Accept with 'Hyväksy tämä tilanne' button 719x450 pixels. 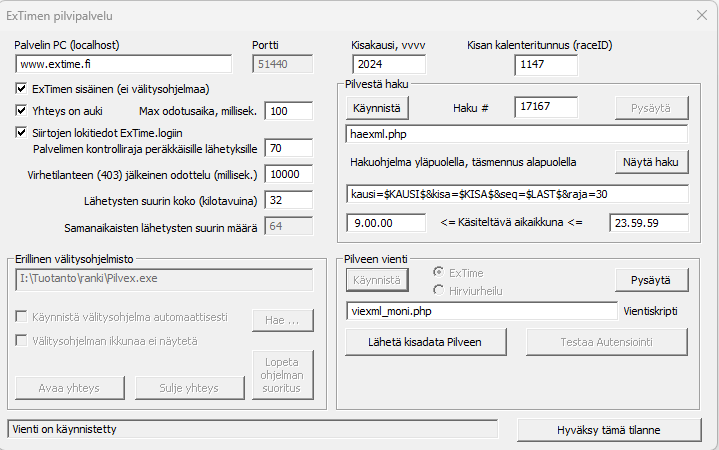(x=609, y=430)
